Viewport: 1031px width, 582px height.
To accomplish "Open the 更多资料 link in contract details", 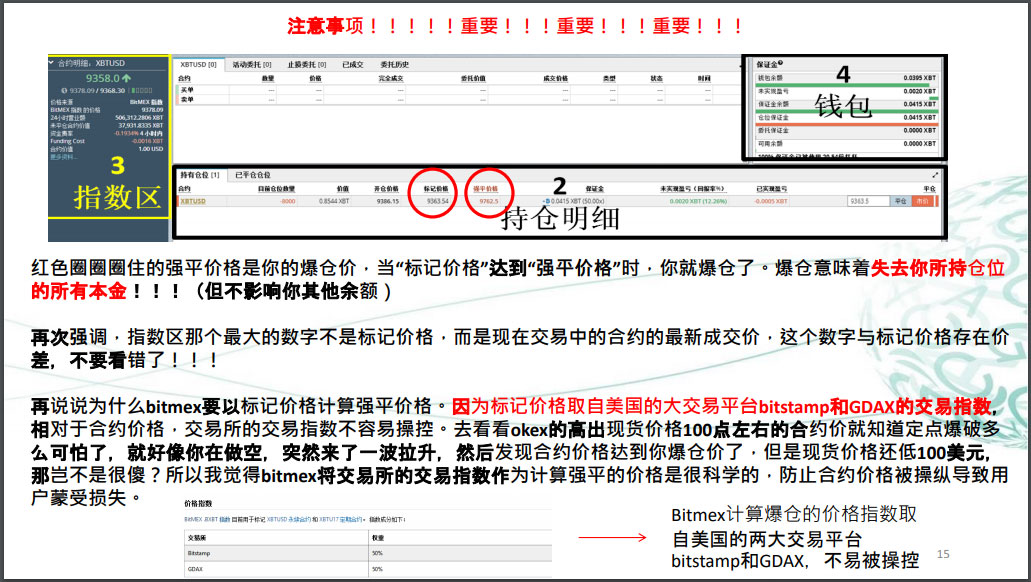I will pos(63,157).
